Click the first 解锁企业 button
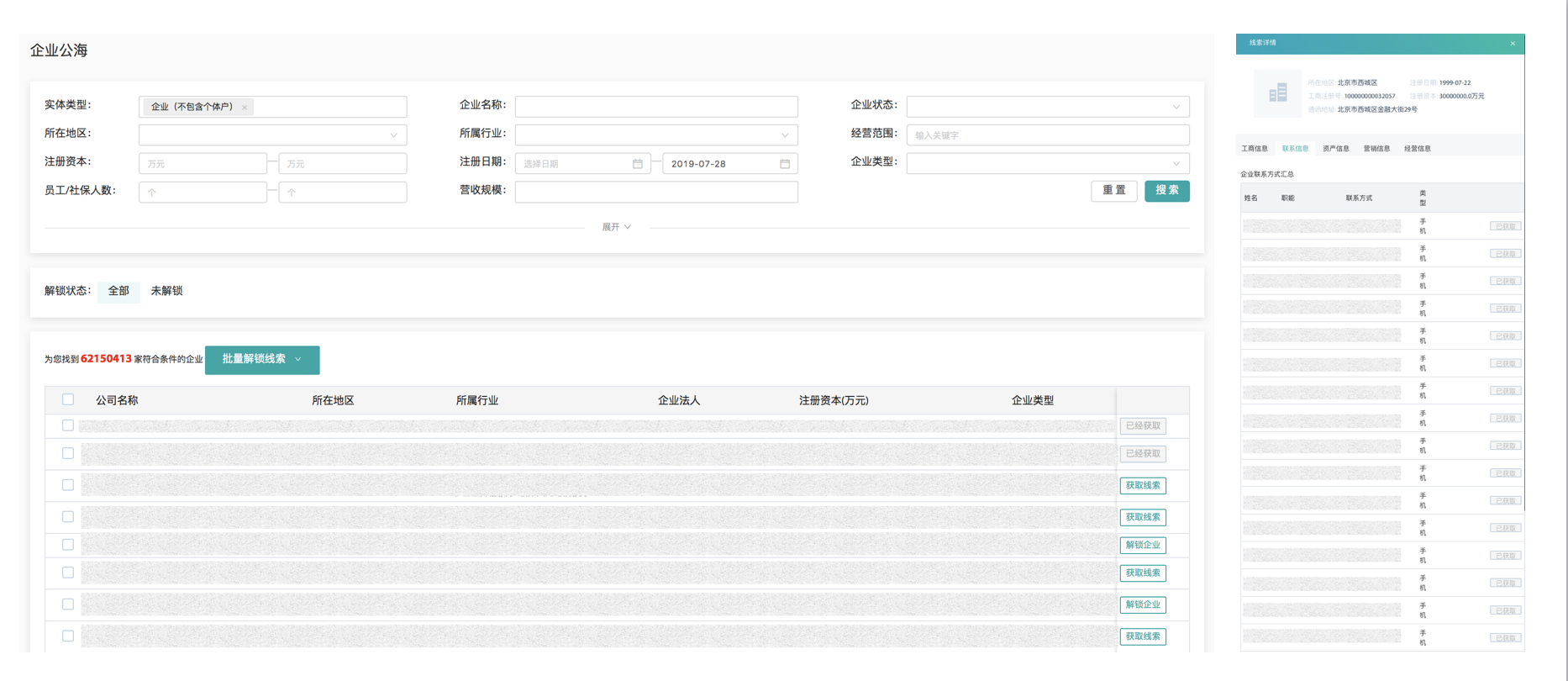 pos(1143,545)
